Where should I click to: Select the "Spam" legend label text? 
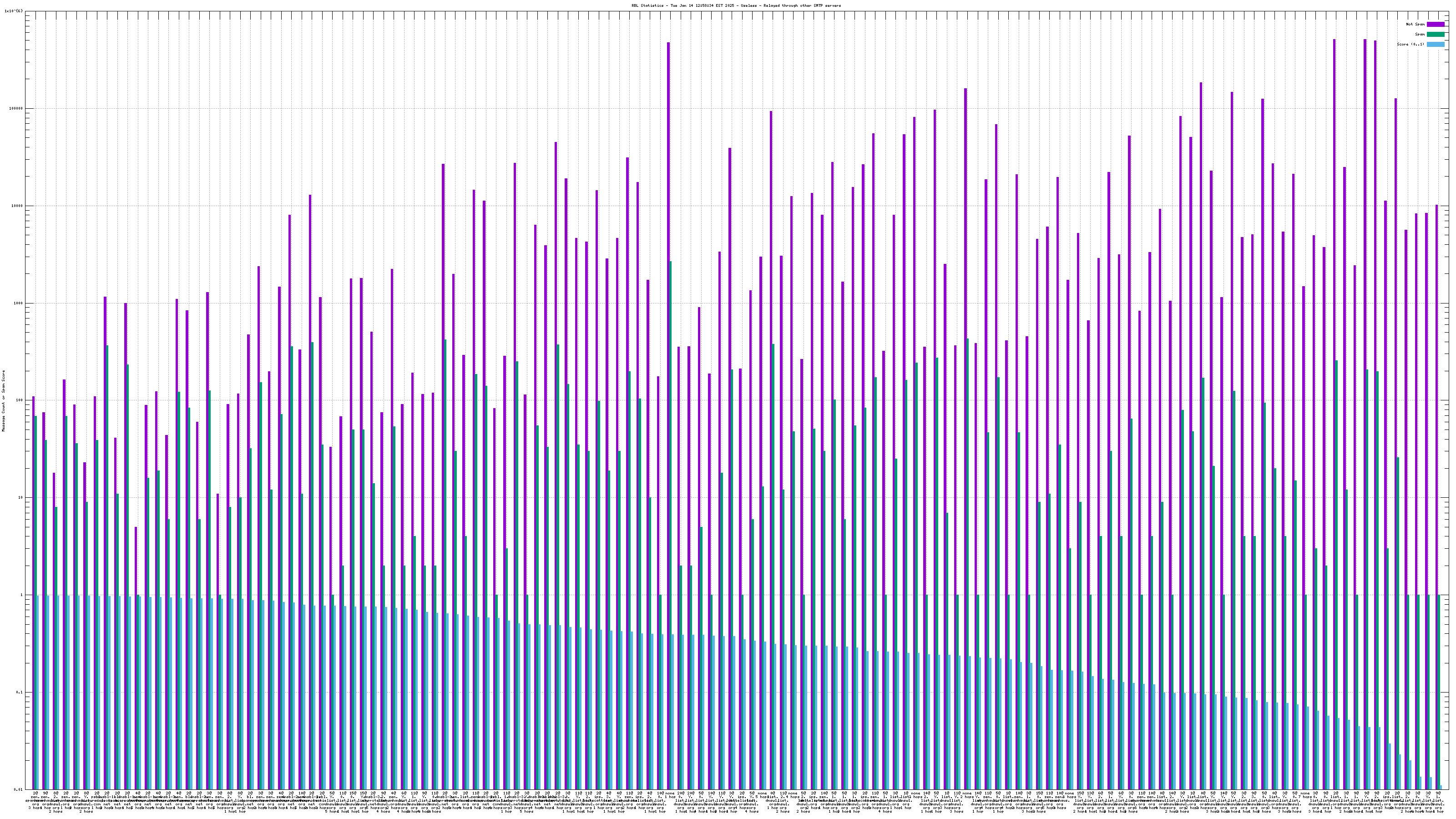click(1420, 35)
